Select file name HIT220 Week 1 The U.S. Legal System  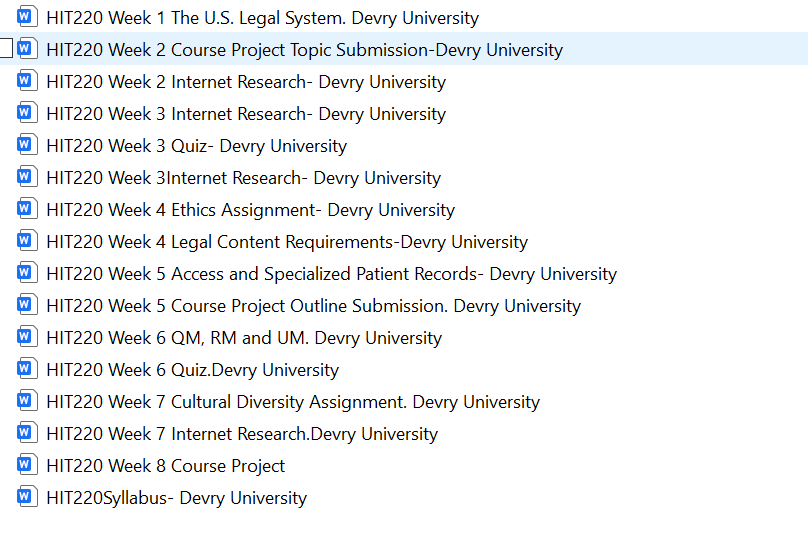click(x=263, y=18)
